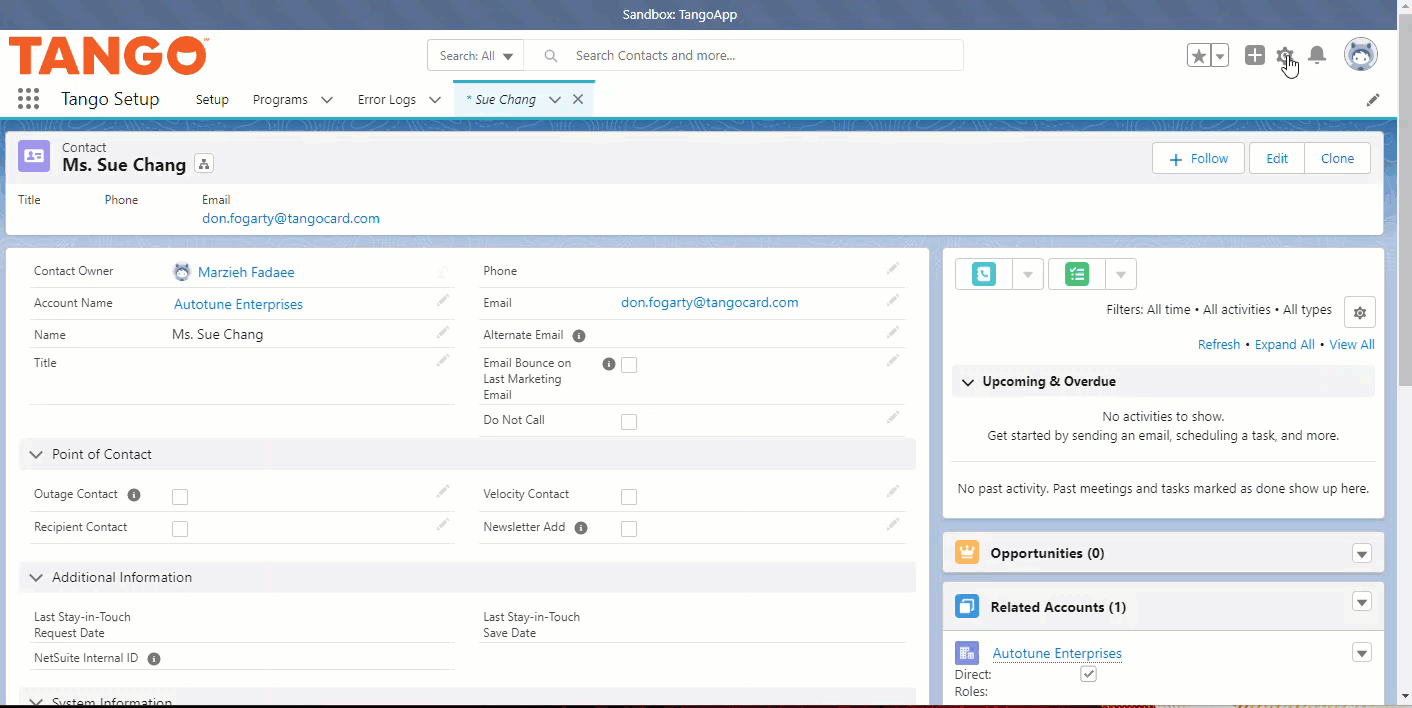Open the Setup gear icon
The image size is (1412, 708).
tap(1285, 56)
